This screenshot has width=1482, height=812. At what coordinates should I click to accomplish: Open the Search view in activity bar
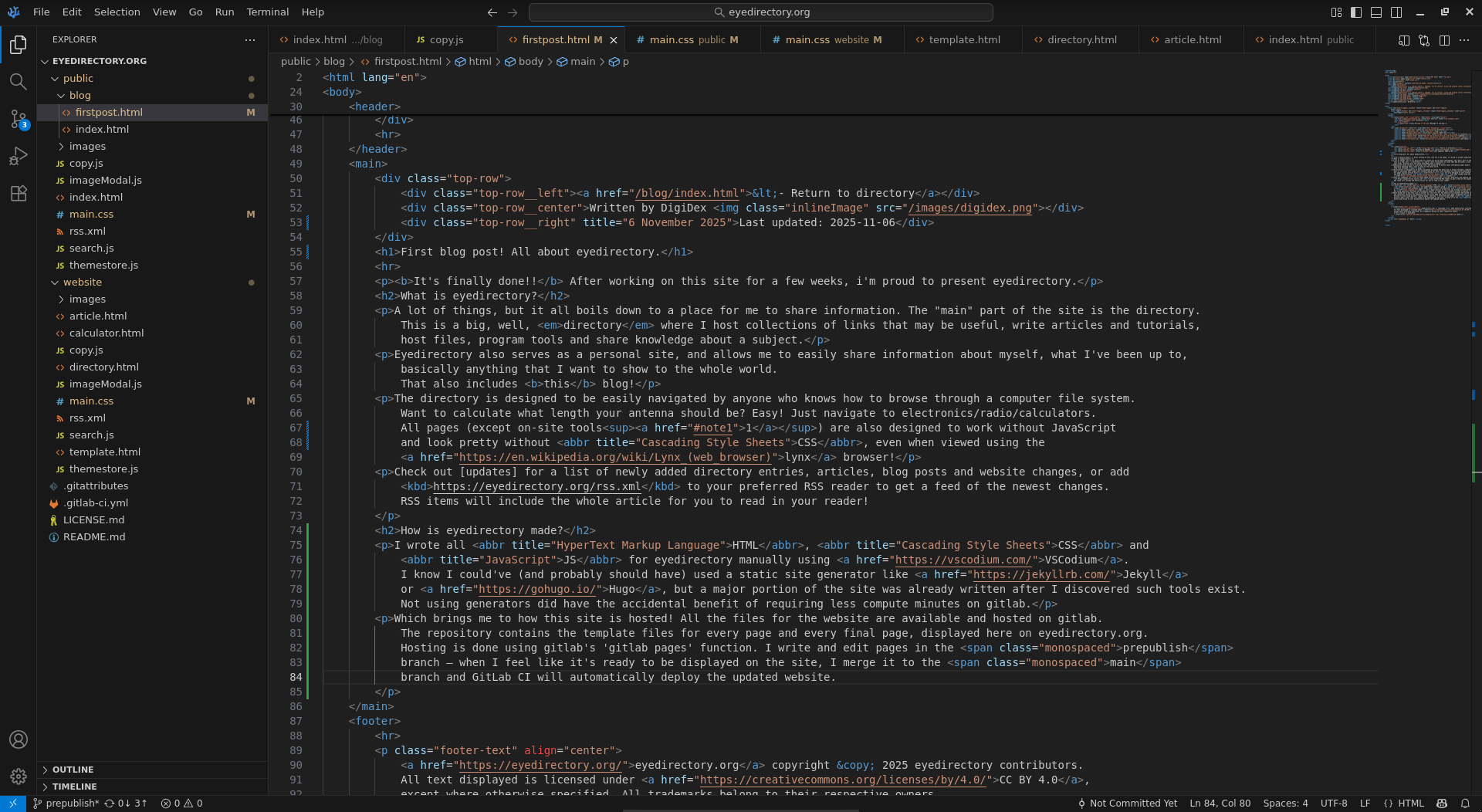(x=19, y=81)
